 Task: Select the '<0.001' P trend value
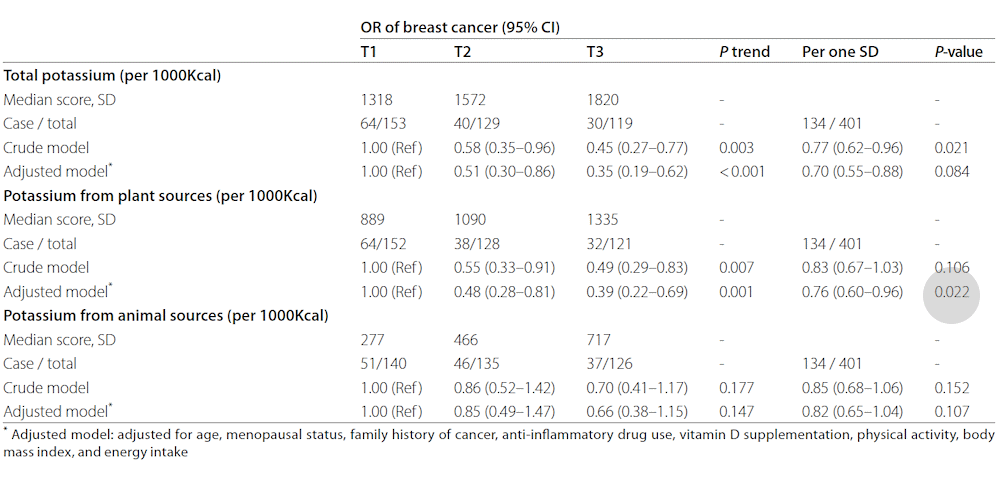(x=742, y=172)
